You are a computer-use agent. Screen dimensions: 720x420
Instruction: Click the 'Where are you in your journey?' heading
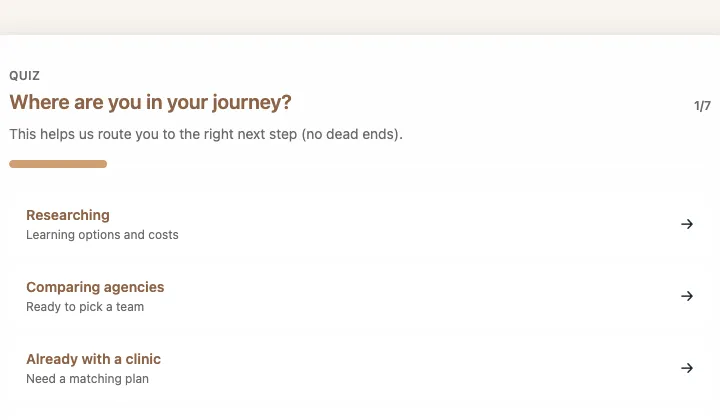[150, 102]
